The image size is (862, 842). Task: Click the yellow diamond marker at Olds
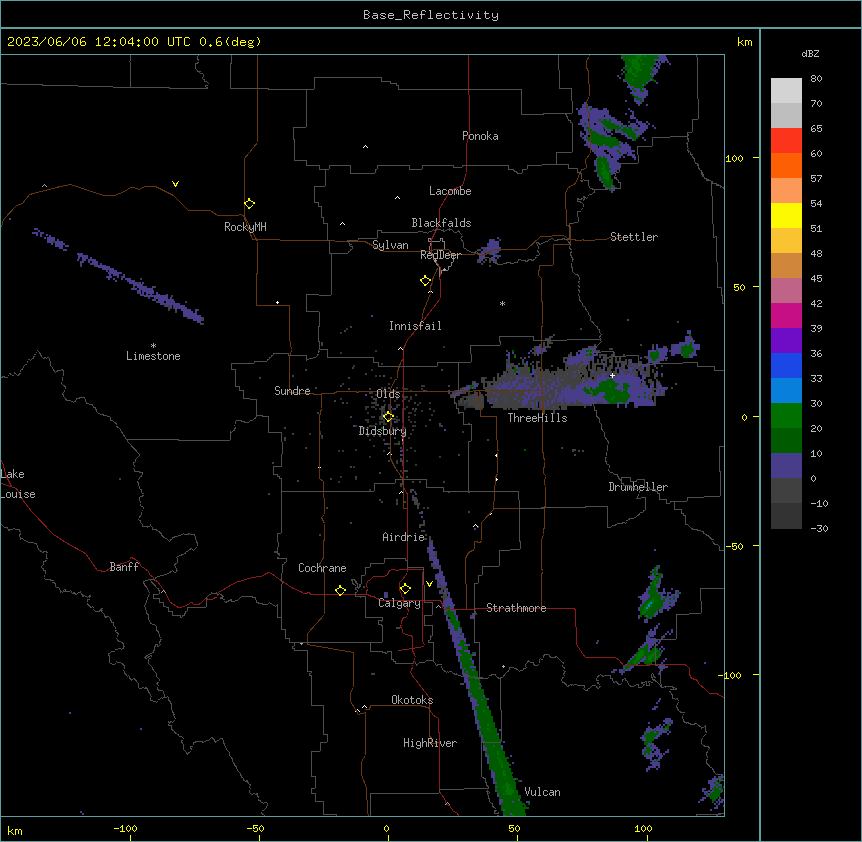tap(388, 417)
